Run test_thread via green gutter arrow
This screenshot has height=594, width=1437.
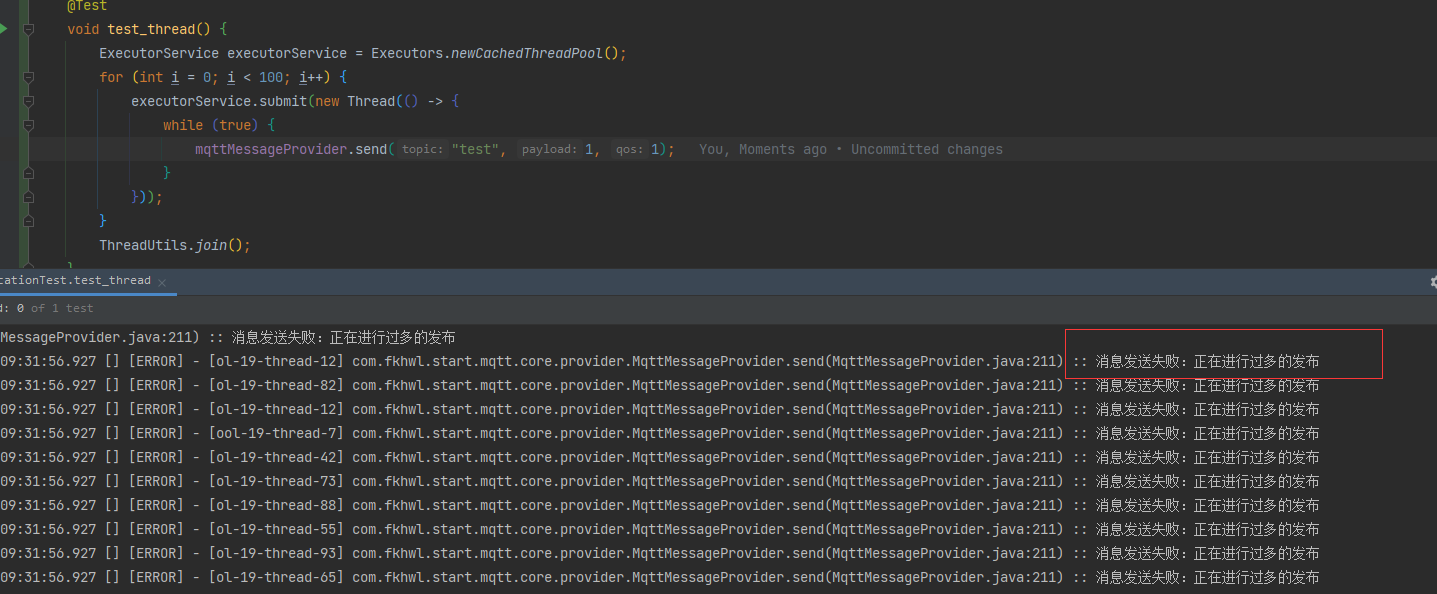pos(3,29)
